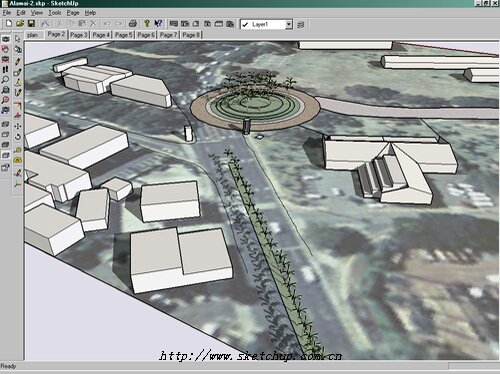Switch to the Page 3 tab
This screenshot has height=374, width=500.
click(79, 35)
